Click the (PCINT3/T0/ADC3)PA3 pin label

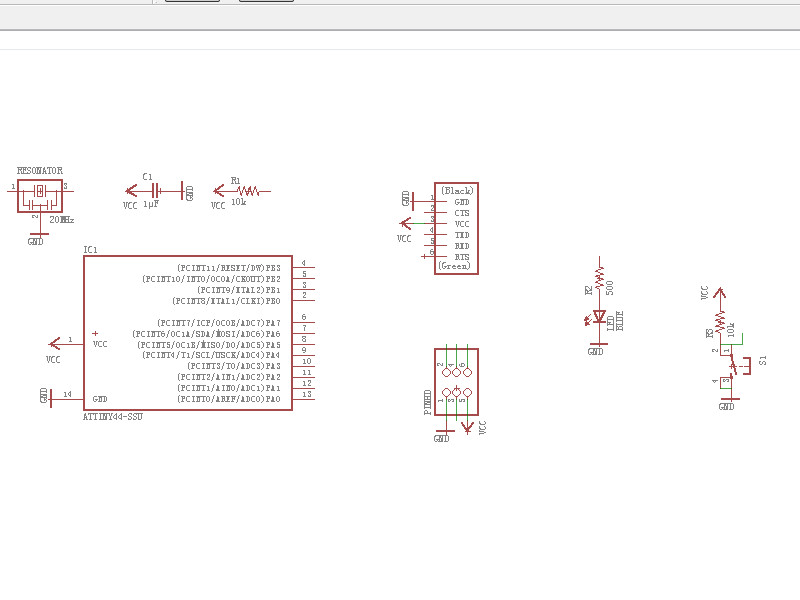tap(234, 366)
